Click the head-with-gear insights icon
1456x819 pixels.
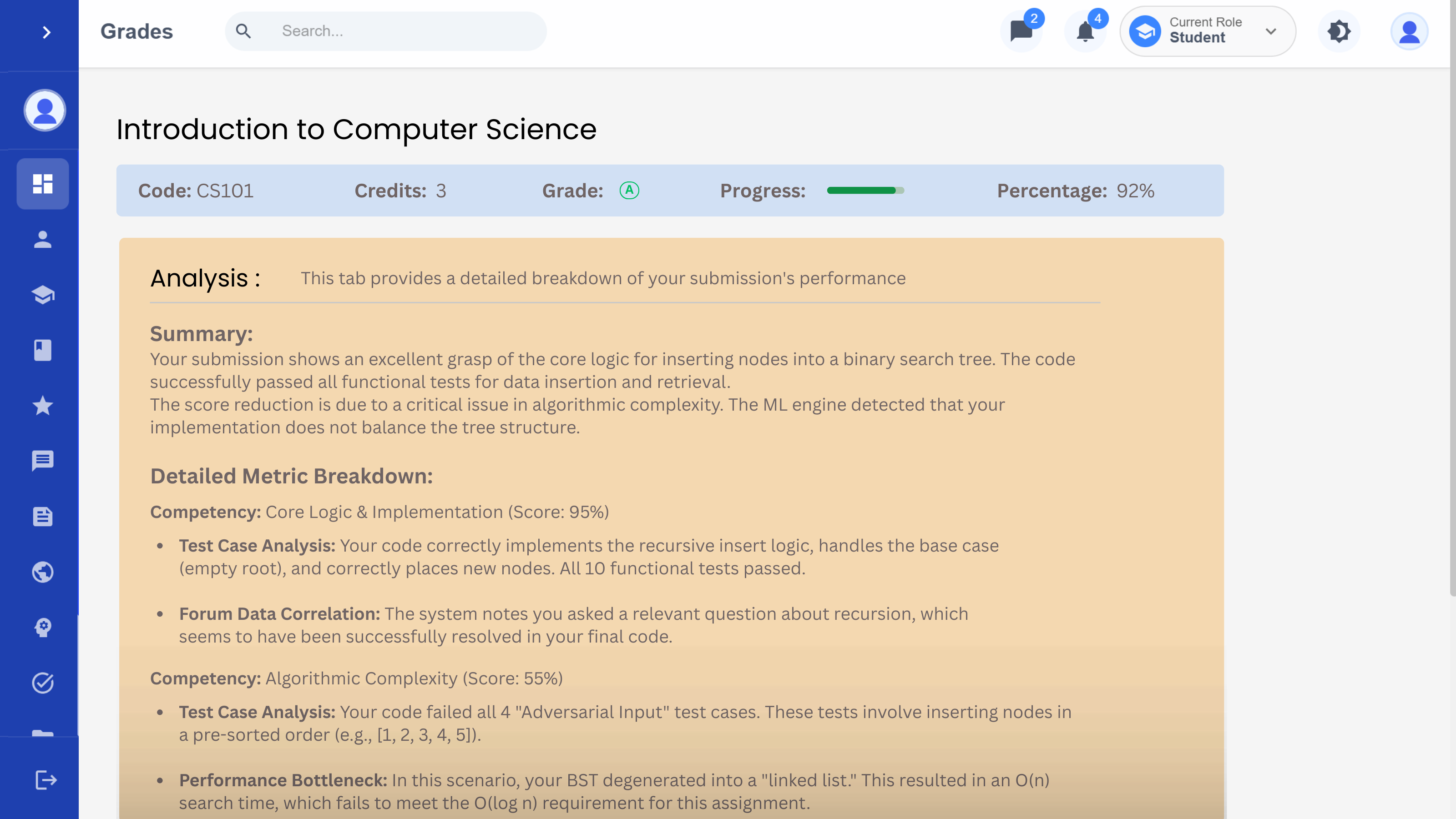pos(42,627)
